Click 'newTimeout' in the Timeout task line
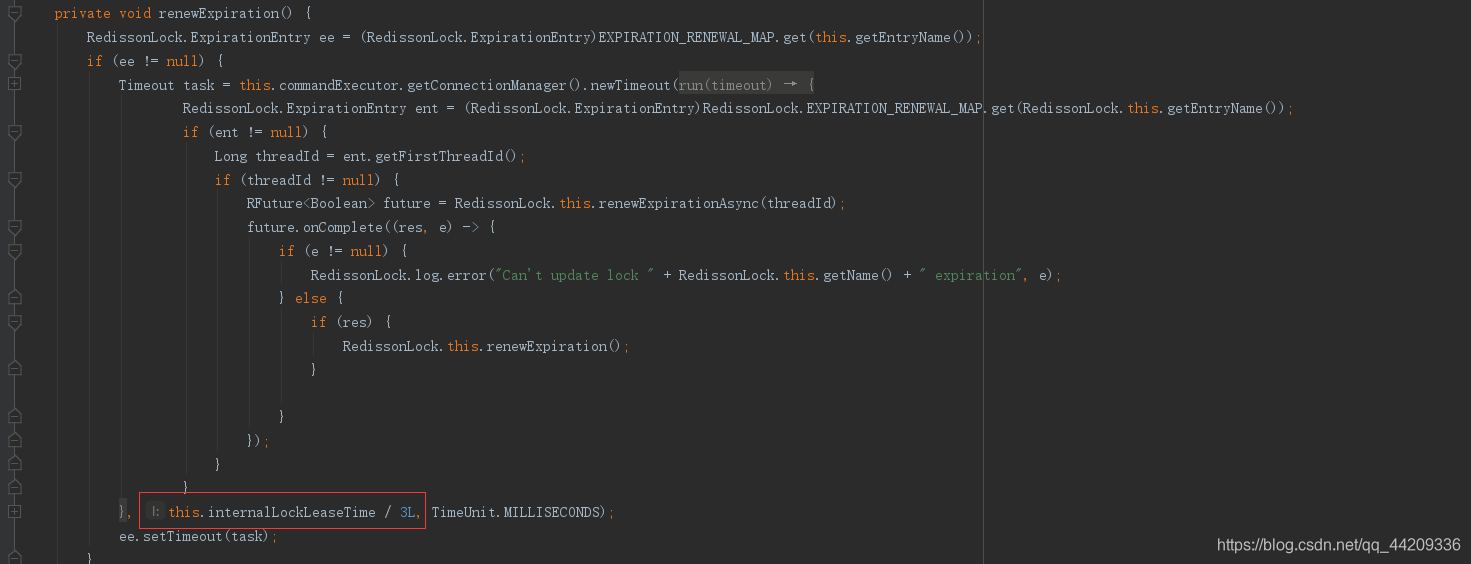Screen dimensions: 1471x564 pyautogui.click(x=630, y=85)
